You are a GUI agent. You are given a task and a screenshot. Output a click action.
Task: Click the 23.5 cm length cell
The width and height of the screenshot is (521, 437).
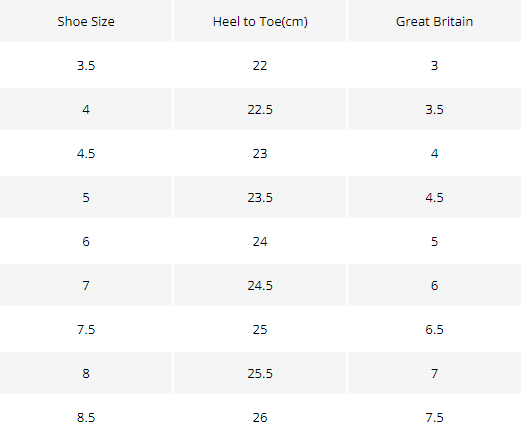click(x=260, y=197)
